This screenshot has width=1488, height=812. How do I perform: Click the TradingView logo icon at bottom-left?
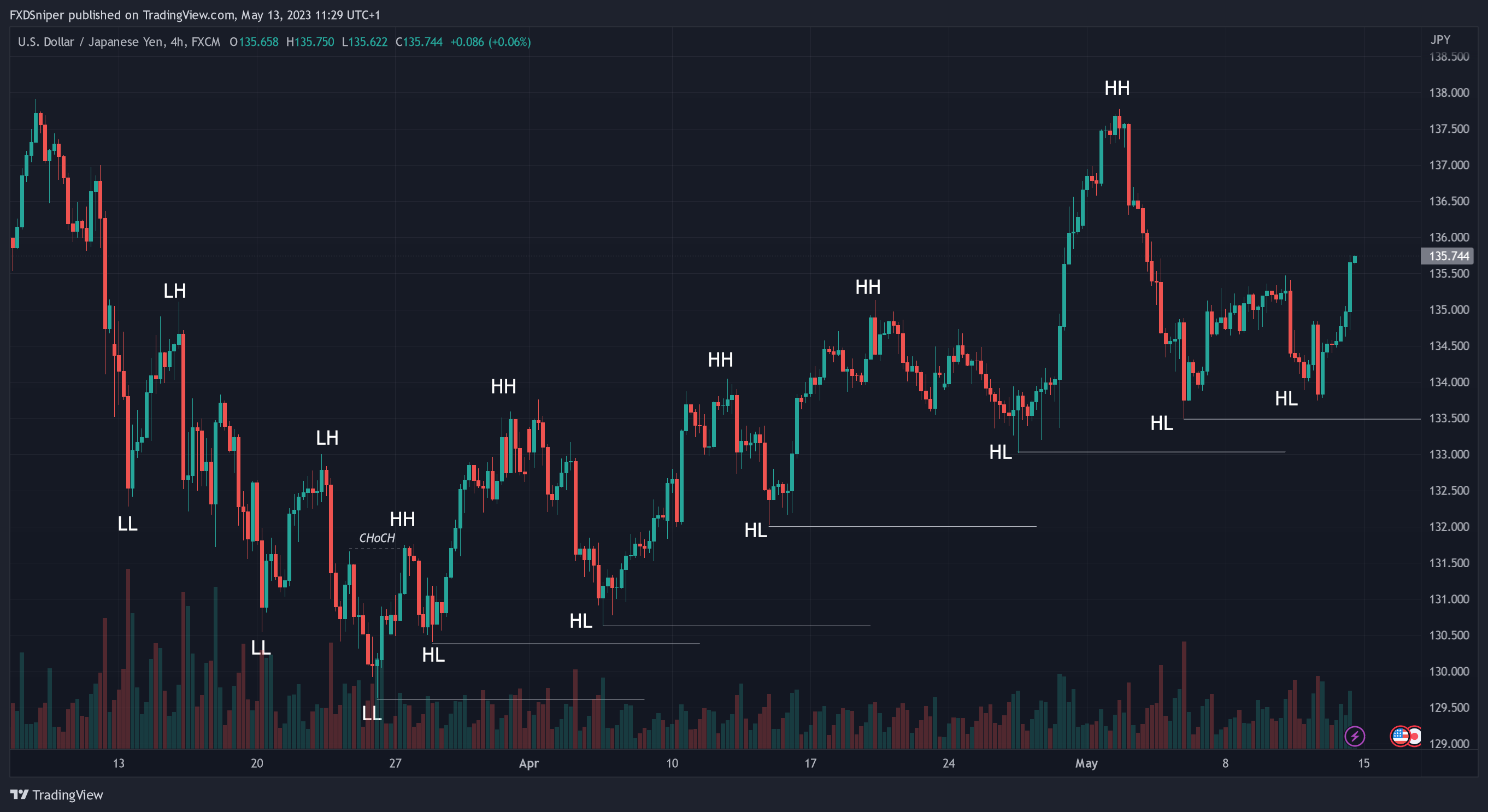point(19,795)
